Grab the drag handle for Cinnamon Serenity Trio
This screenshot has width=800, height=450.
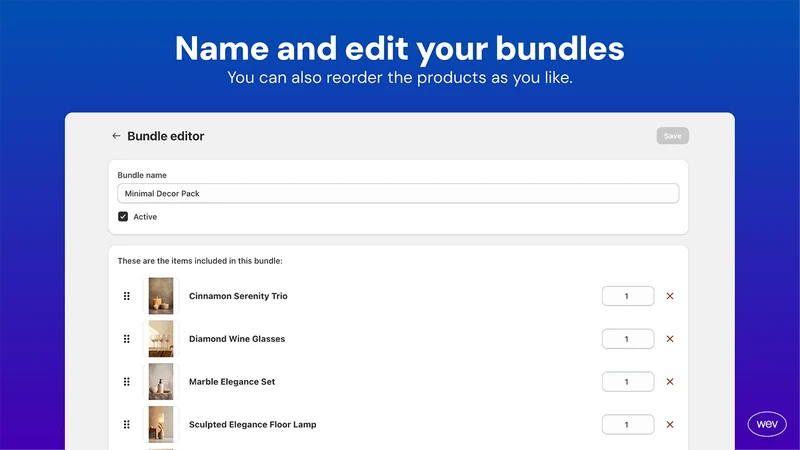coord(127,296)
